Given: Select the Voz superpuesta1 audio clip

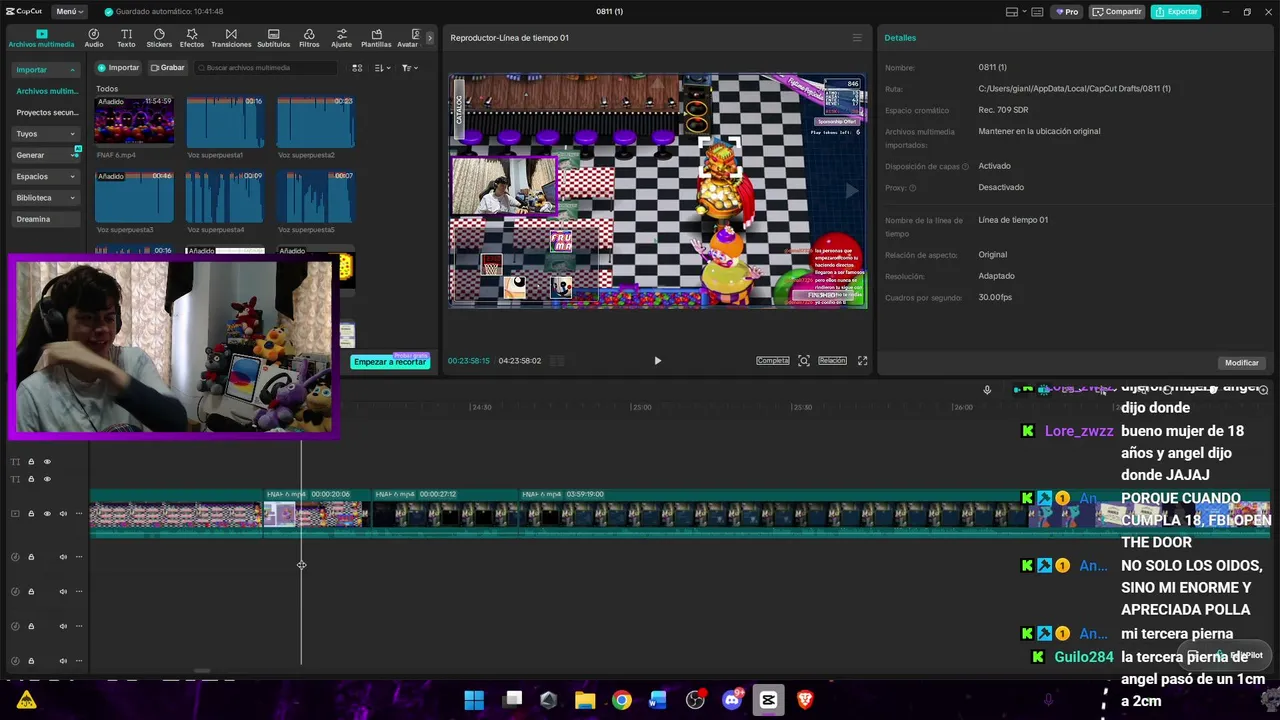Looking at the screenshot, I should [224, 120].
